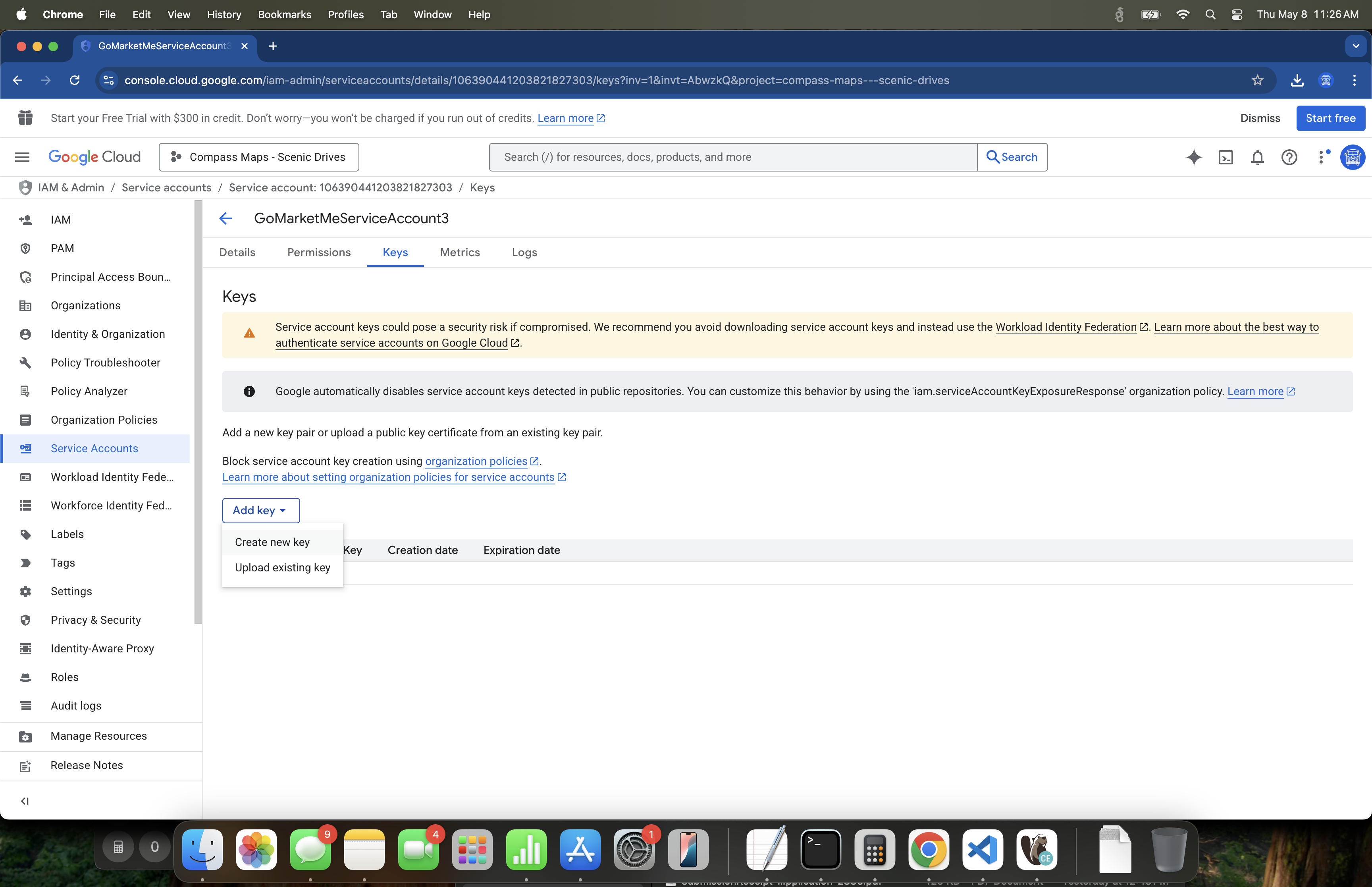Open Tags sidebar item

[95, 563]
